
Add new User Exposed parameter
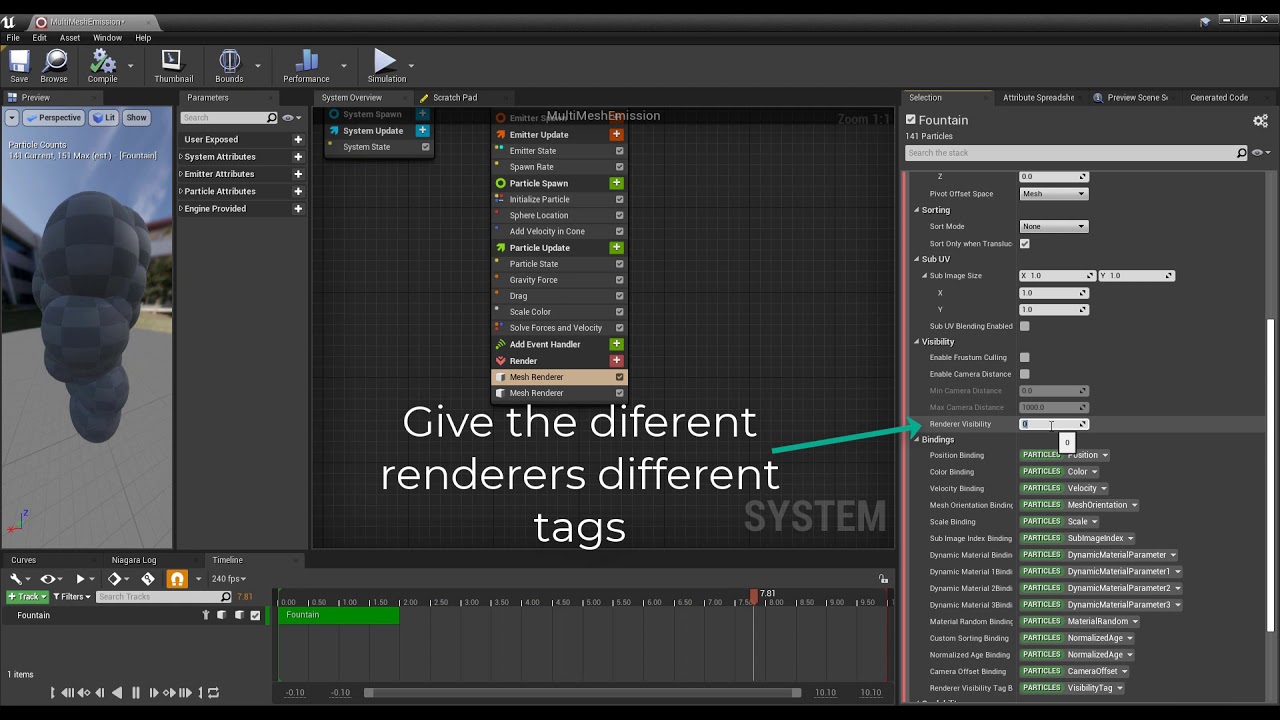pos(298,140)
